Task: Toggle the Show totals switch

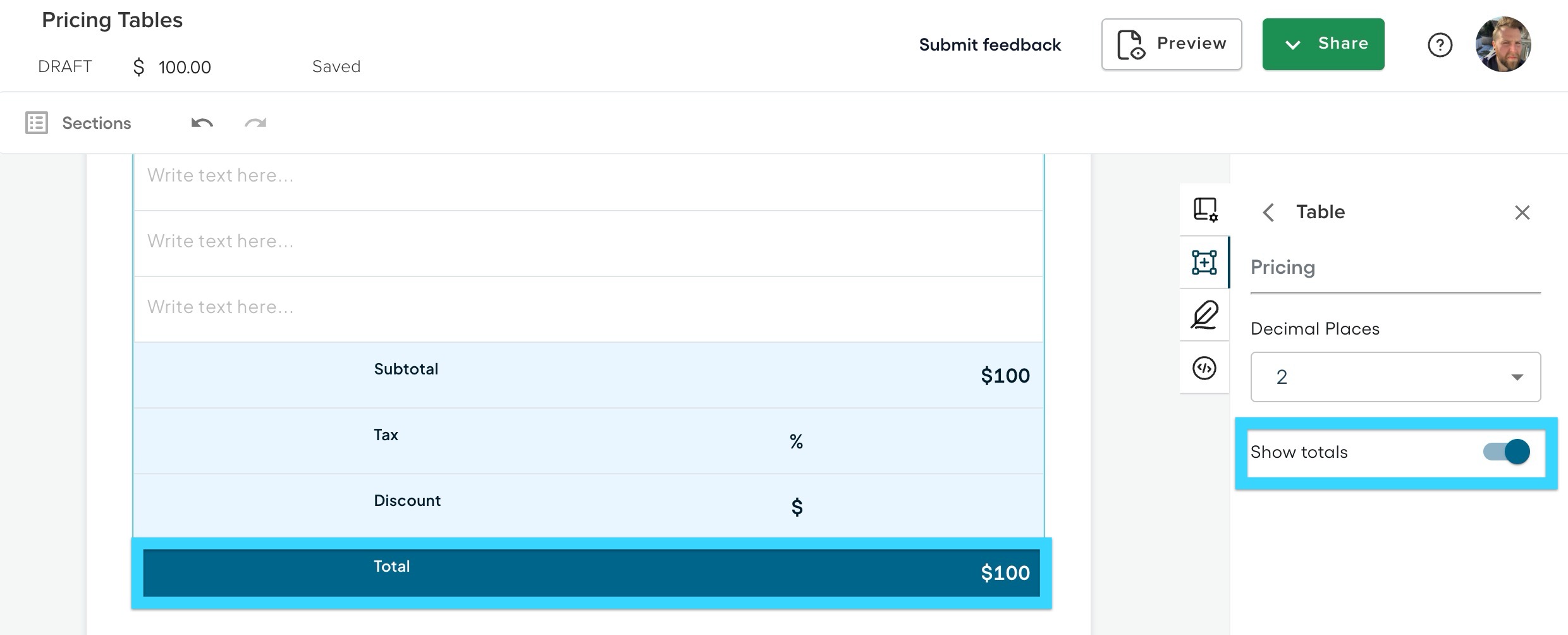Action: pyautogui.click(x=1506, y=452)
